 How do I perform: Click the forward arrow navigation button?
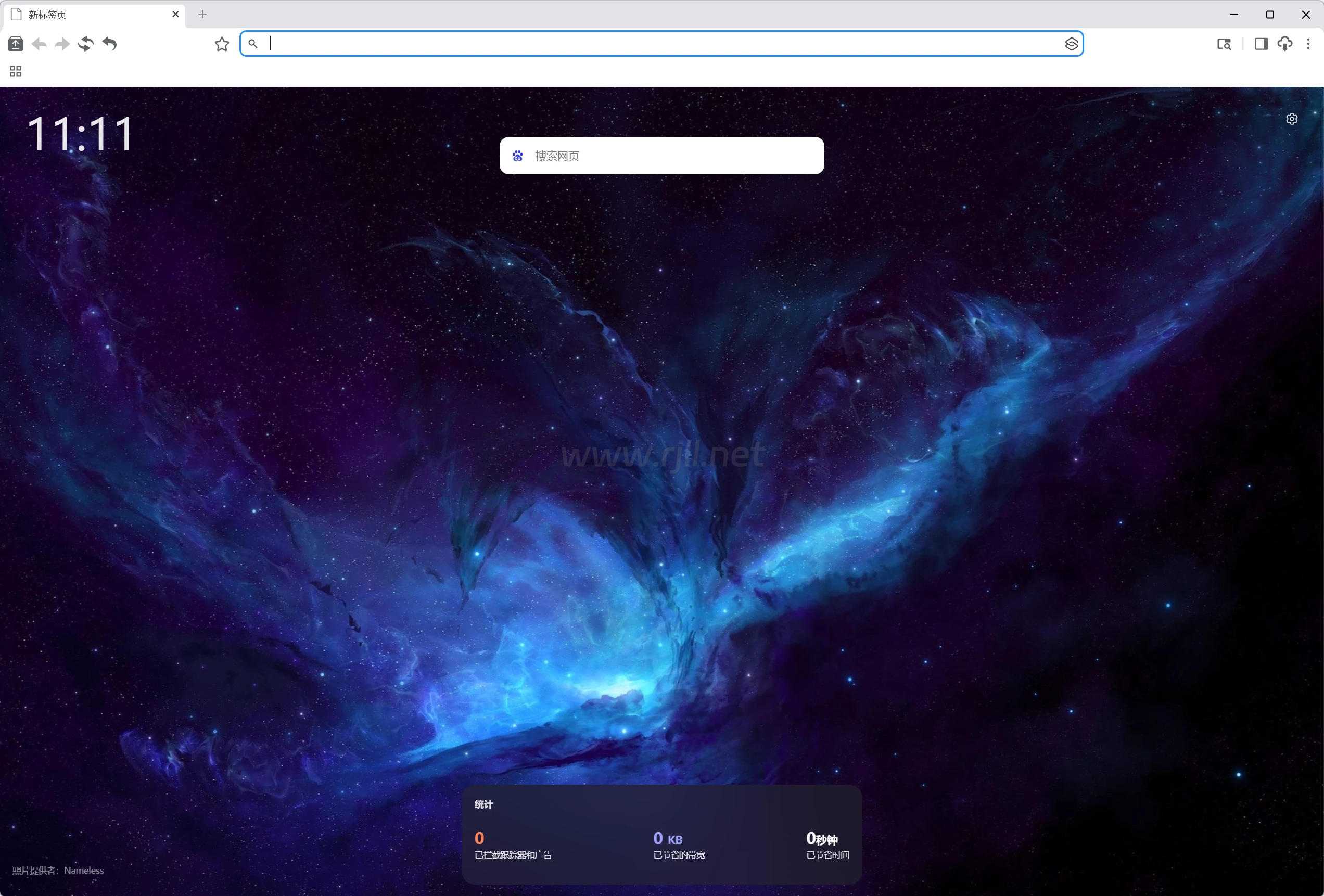coord(62,44)
